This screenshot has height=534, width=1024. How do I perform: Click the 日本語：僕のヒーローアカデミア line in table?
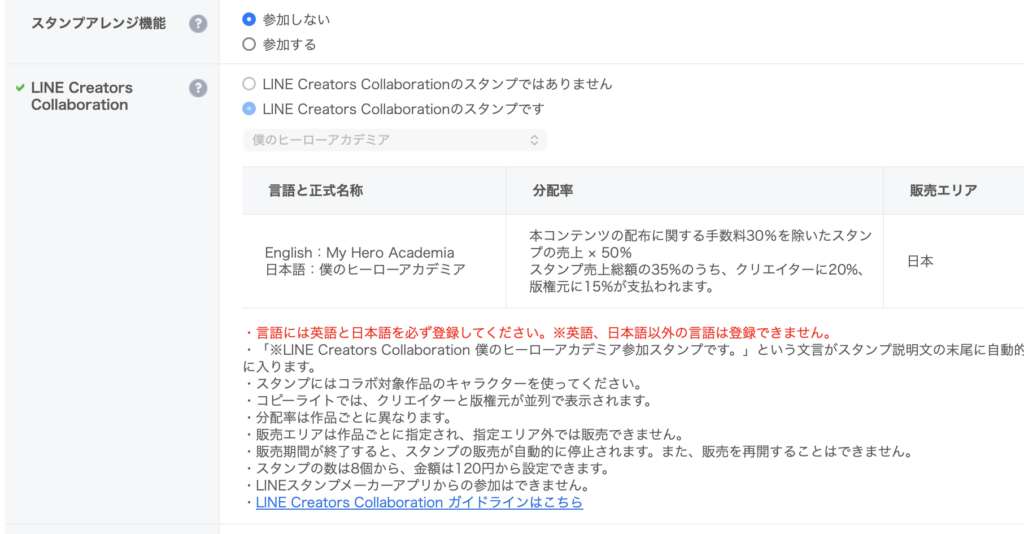pos(365,270)
